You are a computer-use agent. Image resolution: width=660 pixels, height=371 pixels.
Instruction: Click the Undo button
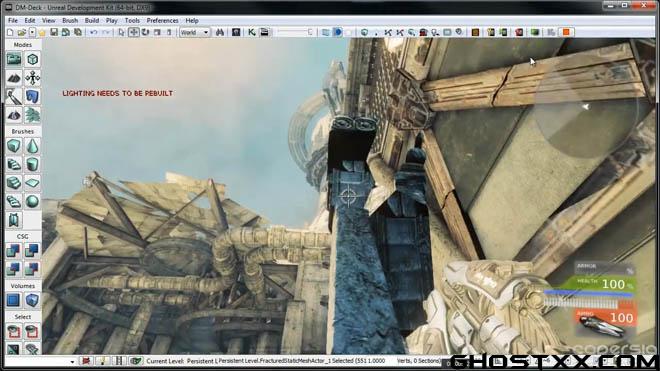pos(93,32)
